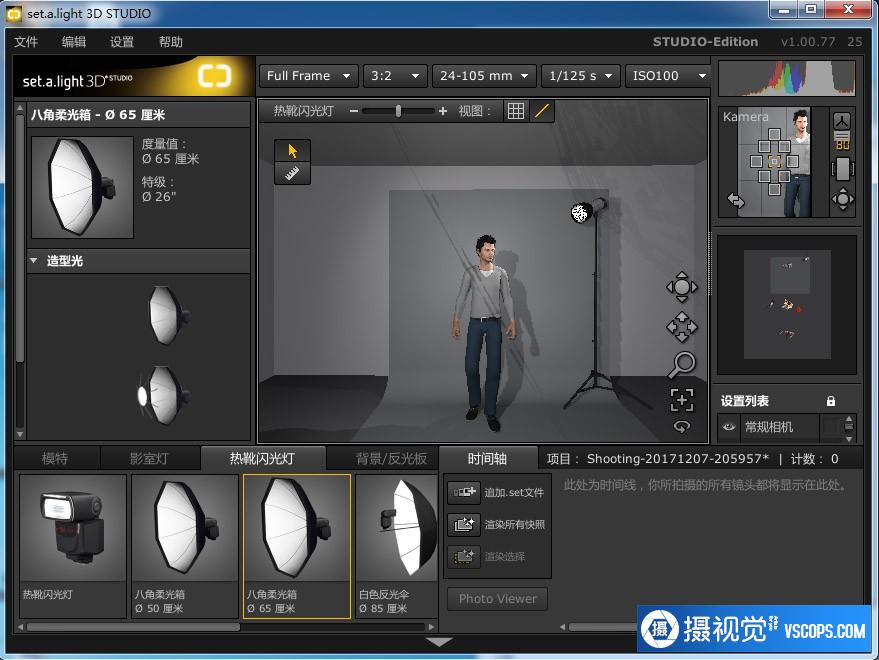Click the swap arrows in Kamera panel

[x=736, y=200]
